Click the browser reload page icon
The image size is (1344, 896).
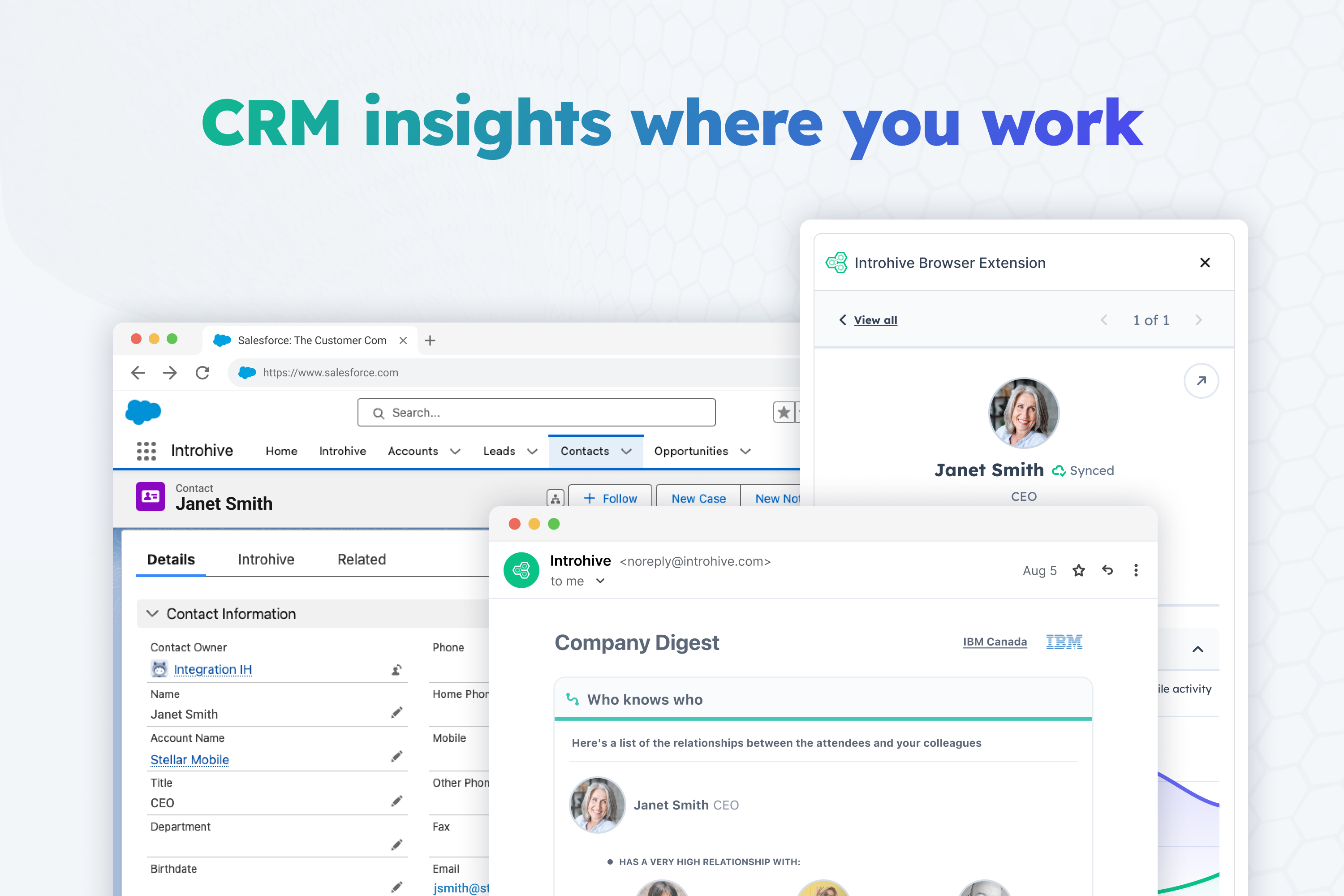202,373
